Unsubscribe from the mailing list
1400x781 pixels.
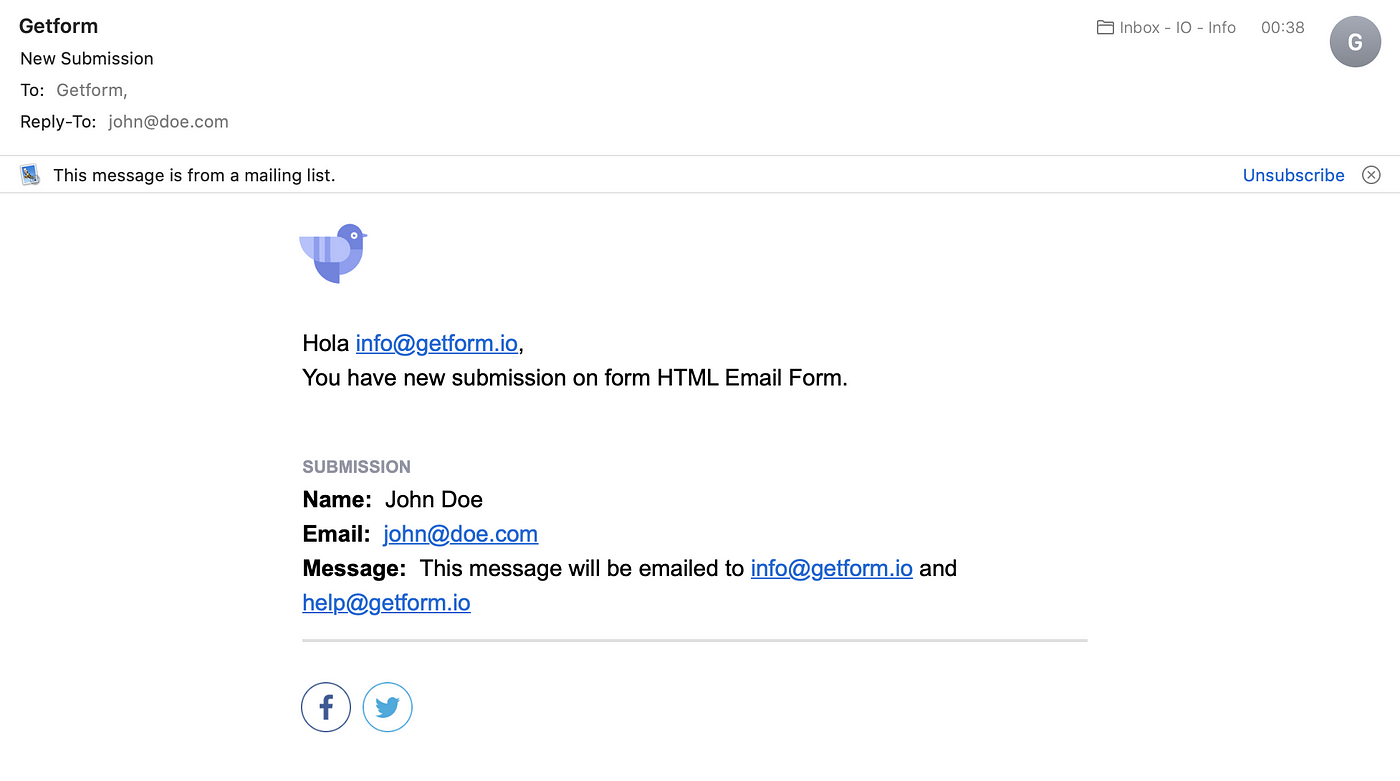(x=1293, y=175)
